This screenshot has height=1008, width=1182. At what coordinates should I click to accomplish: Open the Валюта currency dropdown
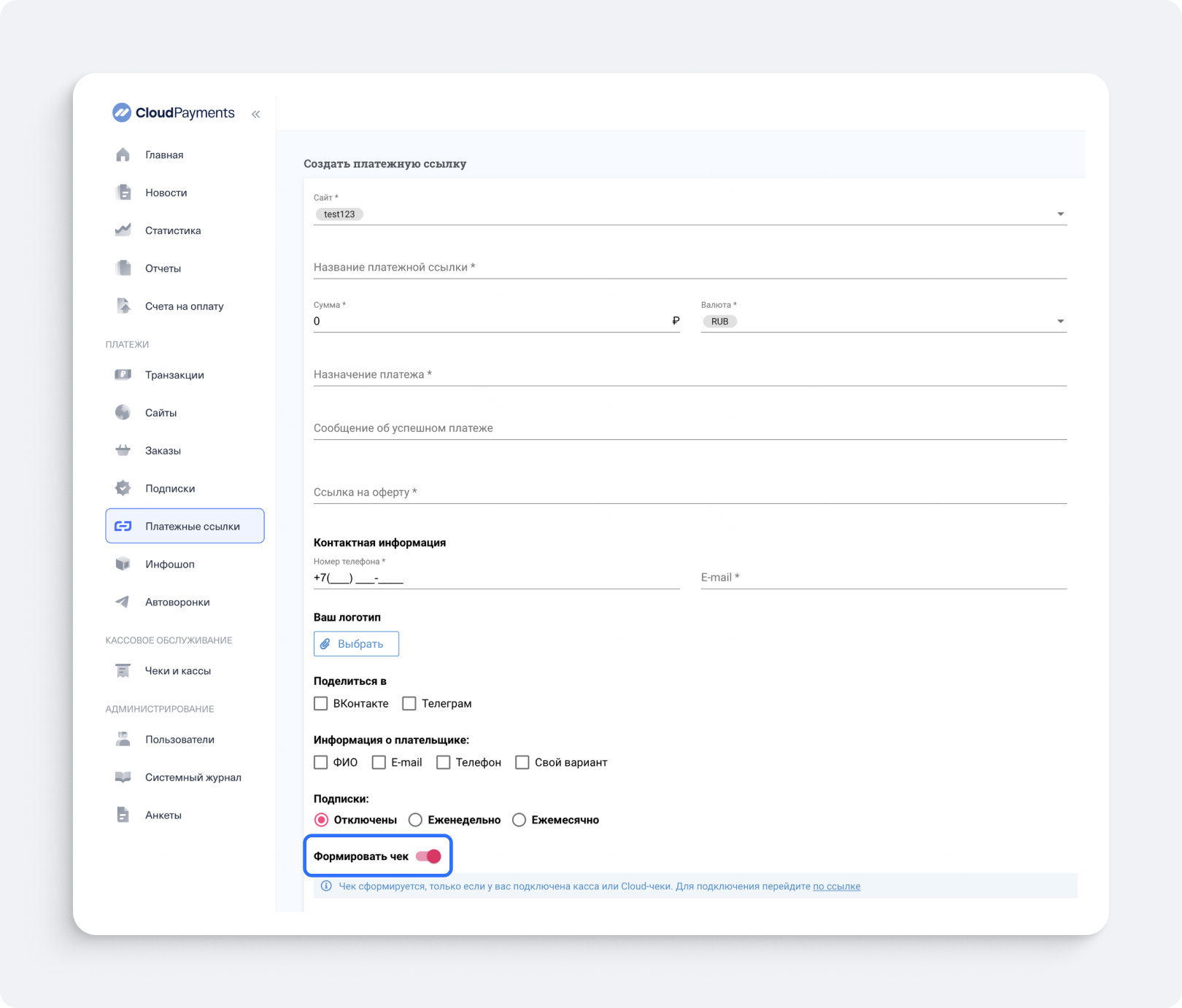click(1060, 322)
